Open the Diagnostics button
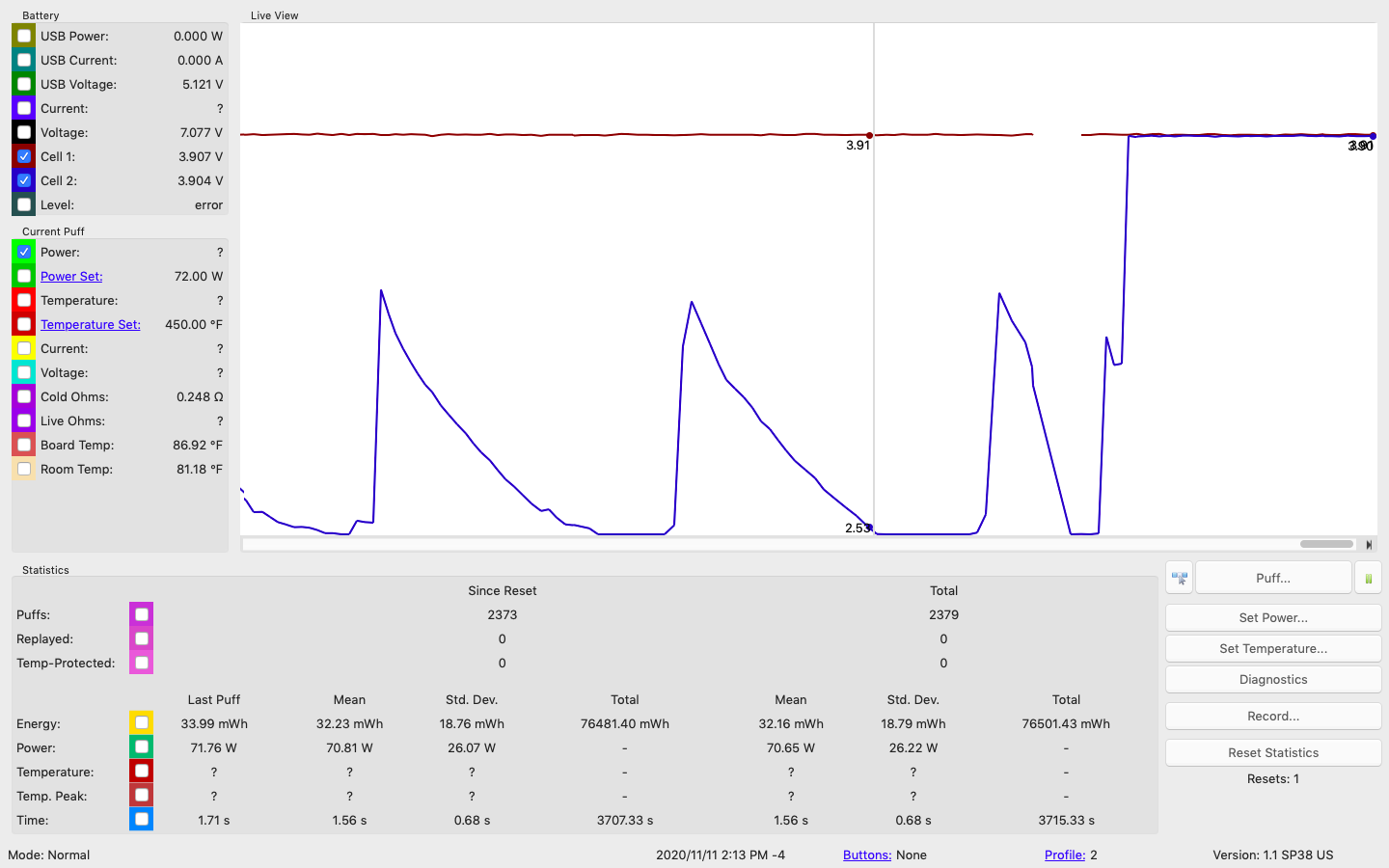 click(1273, 679)
